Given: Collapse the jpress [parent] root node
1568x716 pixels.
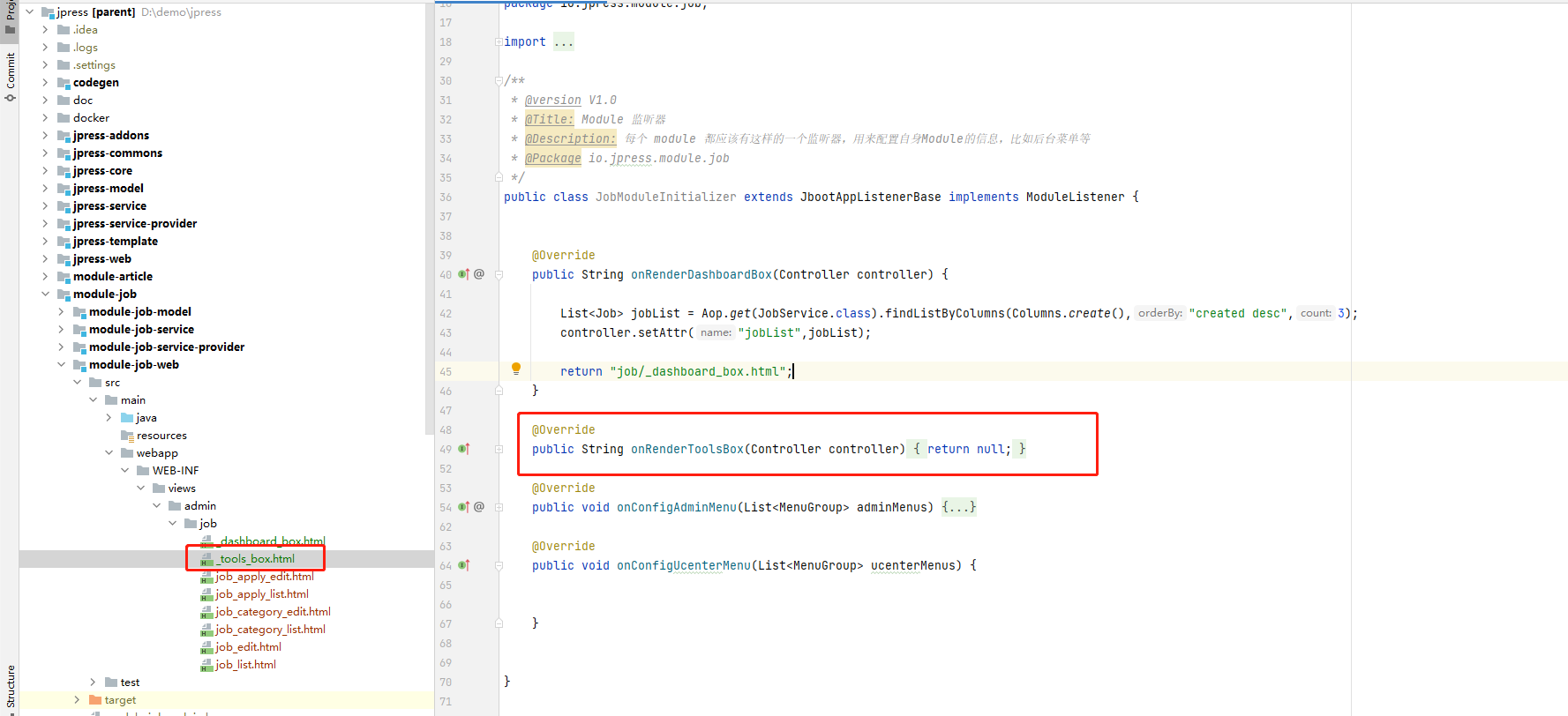Looking at the screenshot, I should [x=29, y=11].
